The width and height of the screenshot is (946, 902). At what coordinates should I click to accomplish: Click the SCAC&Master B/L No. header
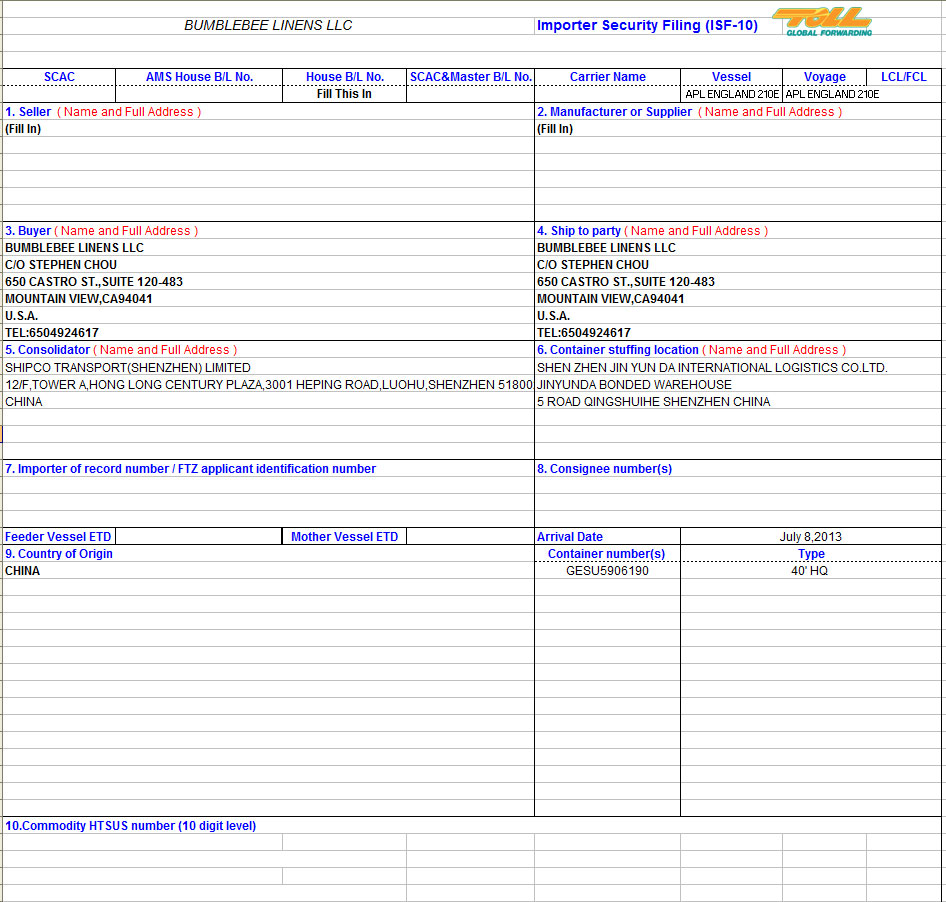(471, 77)
